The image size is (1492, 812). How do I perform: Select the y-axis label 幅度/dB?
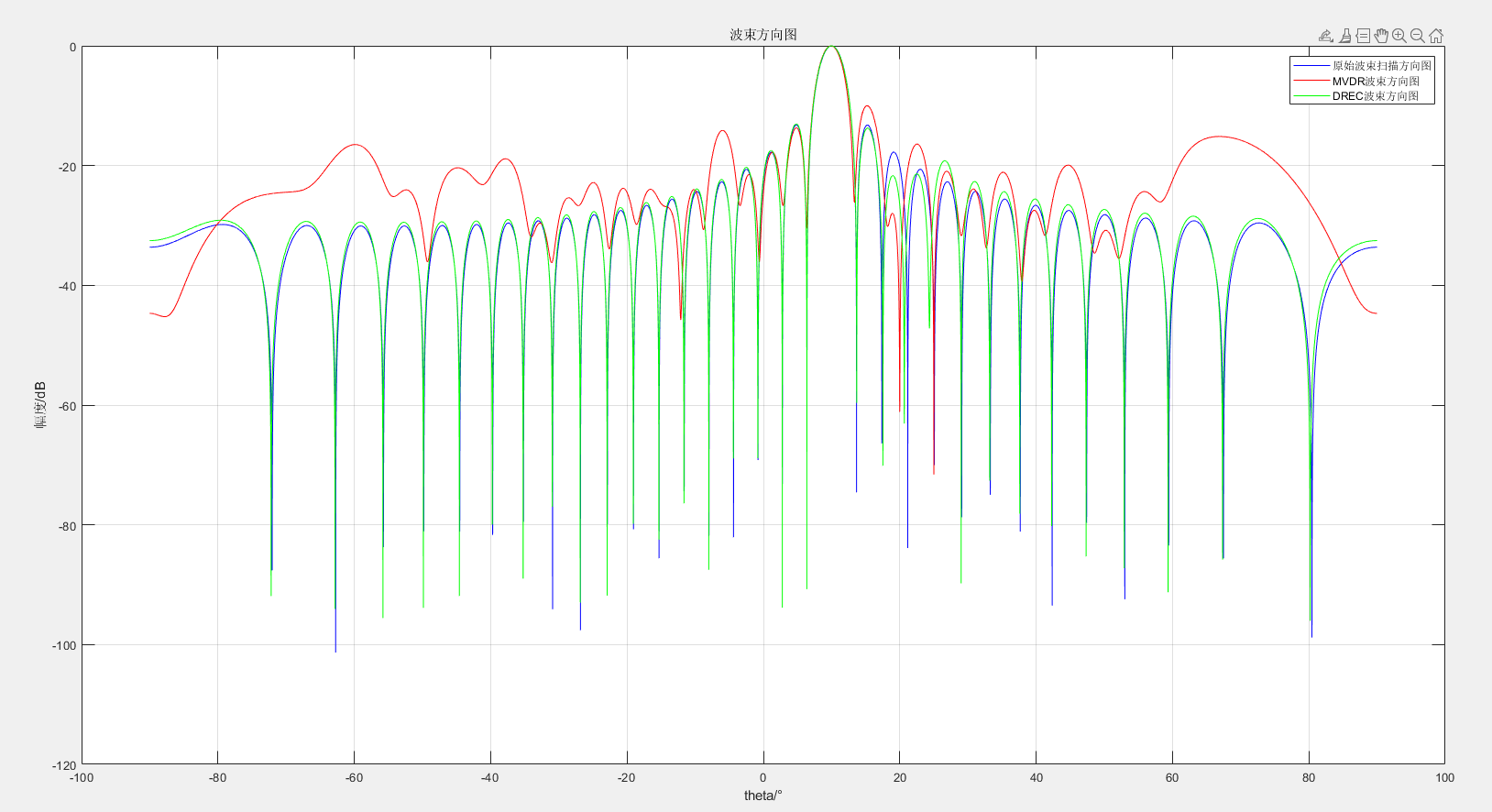pos(40,405)
